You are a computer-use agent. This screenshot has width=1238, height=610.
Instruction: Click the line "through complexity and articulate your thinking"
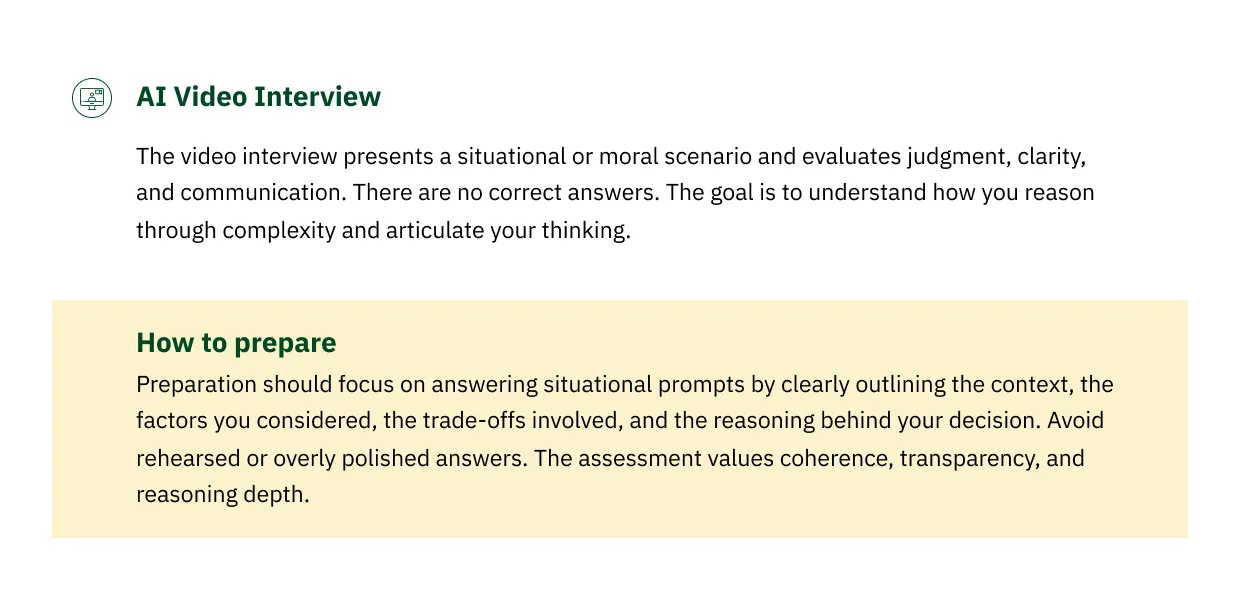pyautogui.click(x=383, y=229)
